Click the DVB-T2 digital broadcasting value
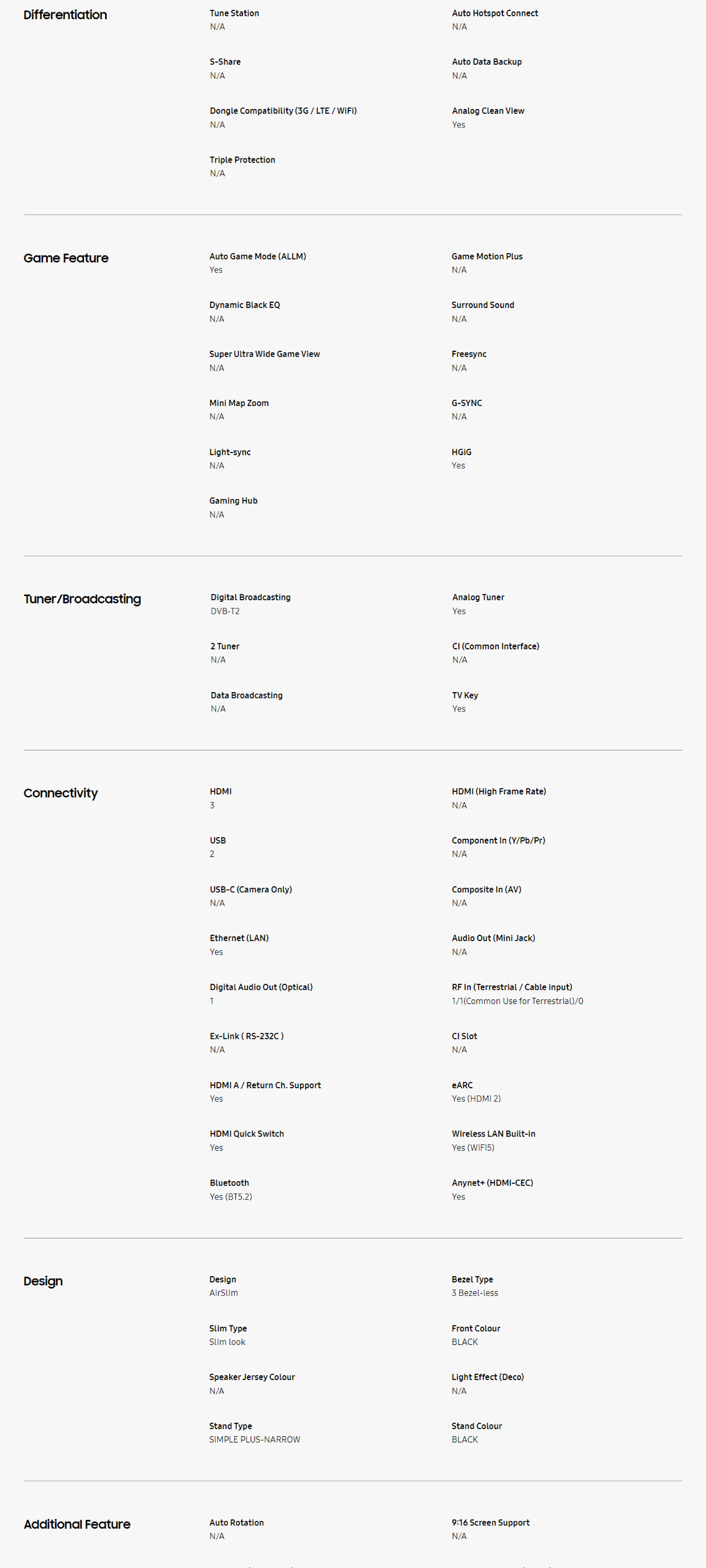This screenshot has height=1568, width=706. click(225, 611)
